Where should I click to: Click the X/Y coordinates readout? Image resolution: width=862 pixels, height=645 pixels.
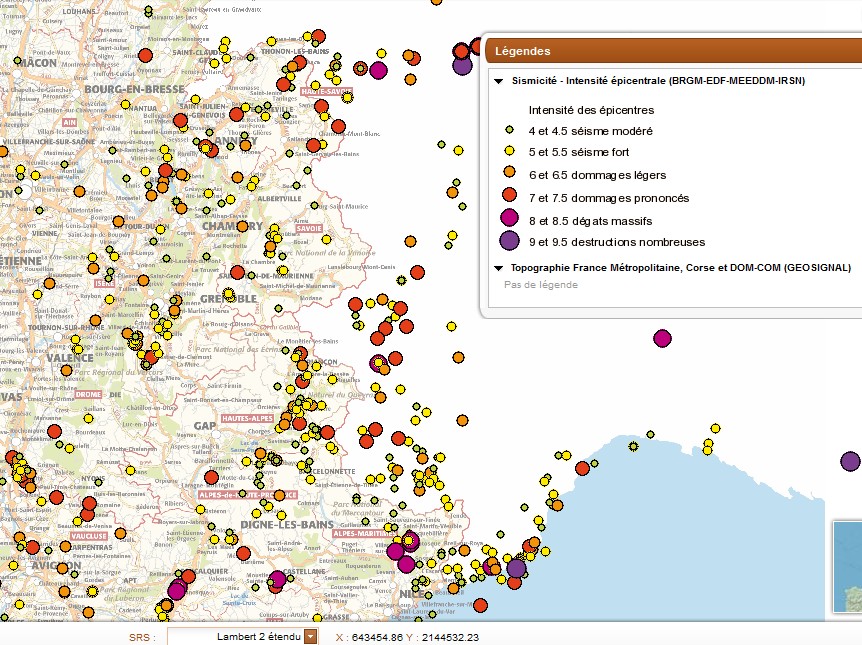(x=407, y=637)
